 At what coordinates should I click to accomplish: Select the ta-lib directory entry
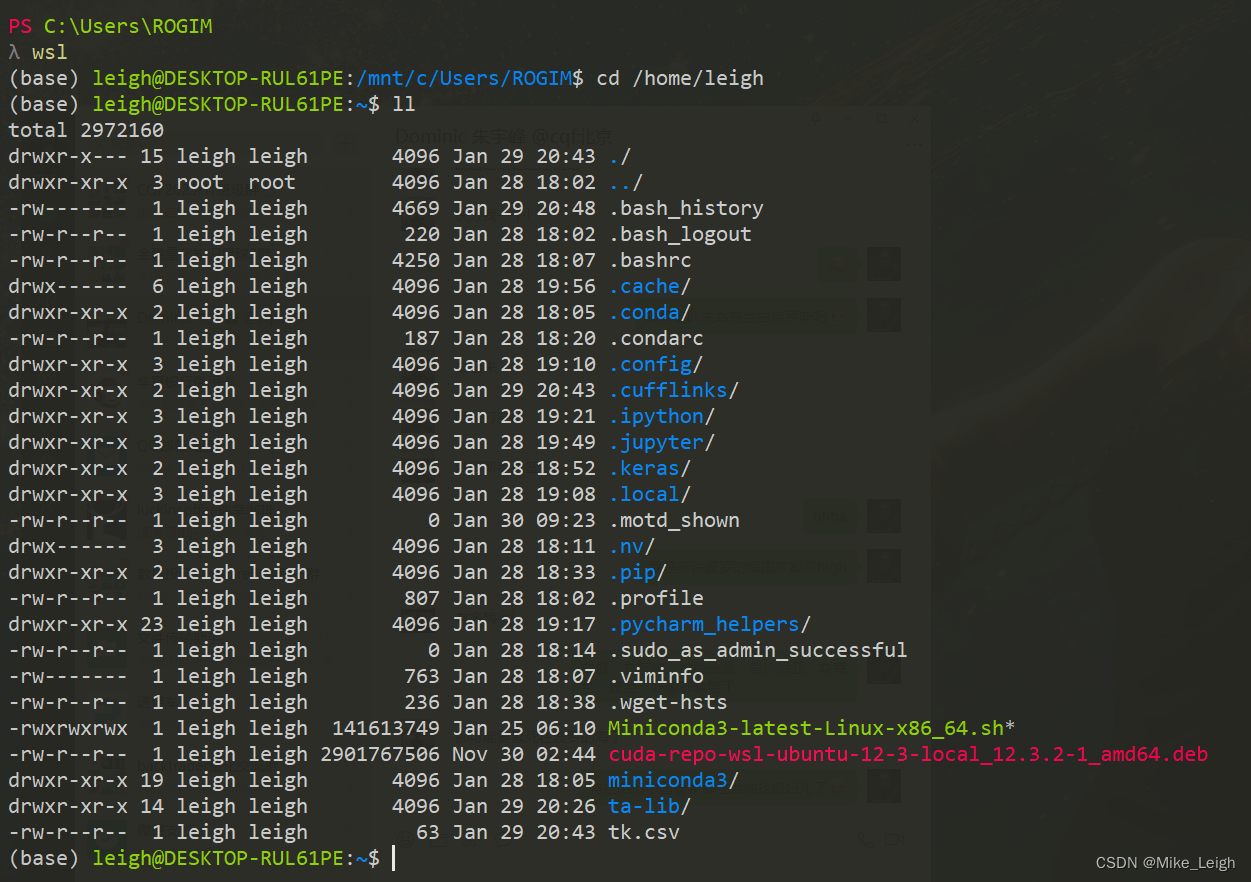point(645,805)
